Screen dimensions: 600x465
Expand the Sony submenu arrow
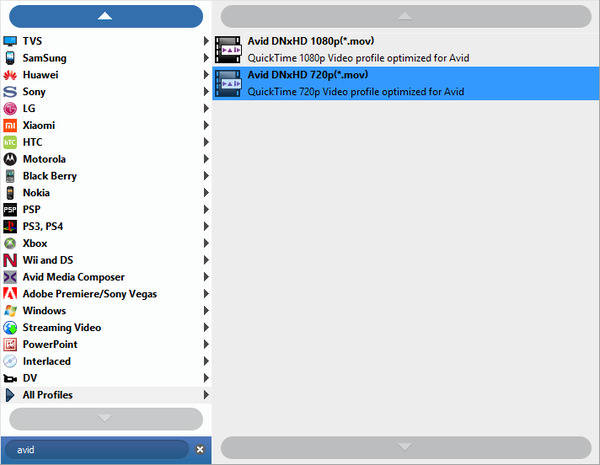pyautogui.click(x=206, y=91)
